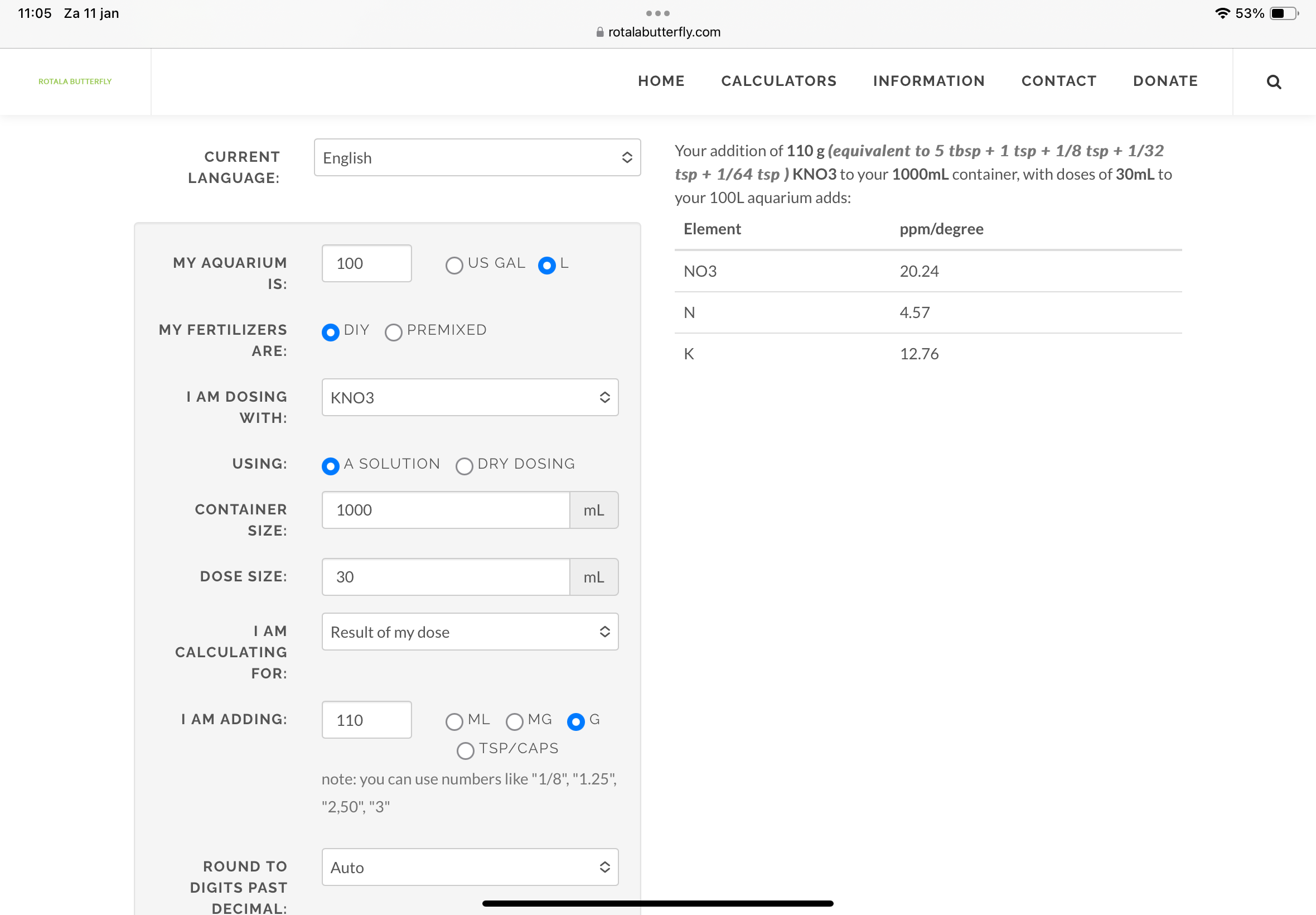Click the container size input field
This screenshot has width=1316, height=915.
[445, 510]
